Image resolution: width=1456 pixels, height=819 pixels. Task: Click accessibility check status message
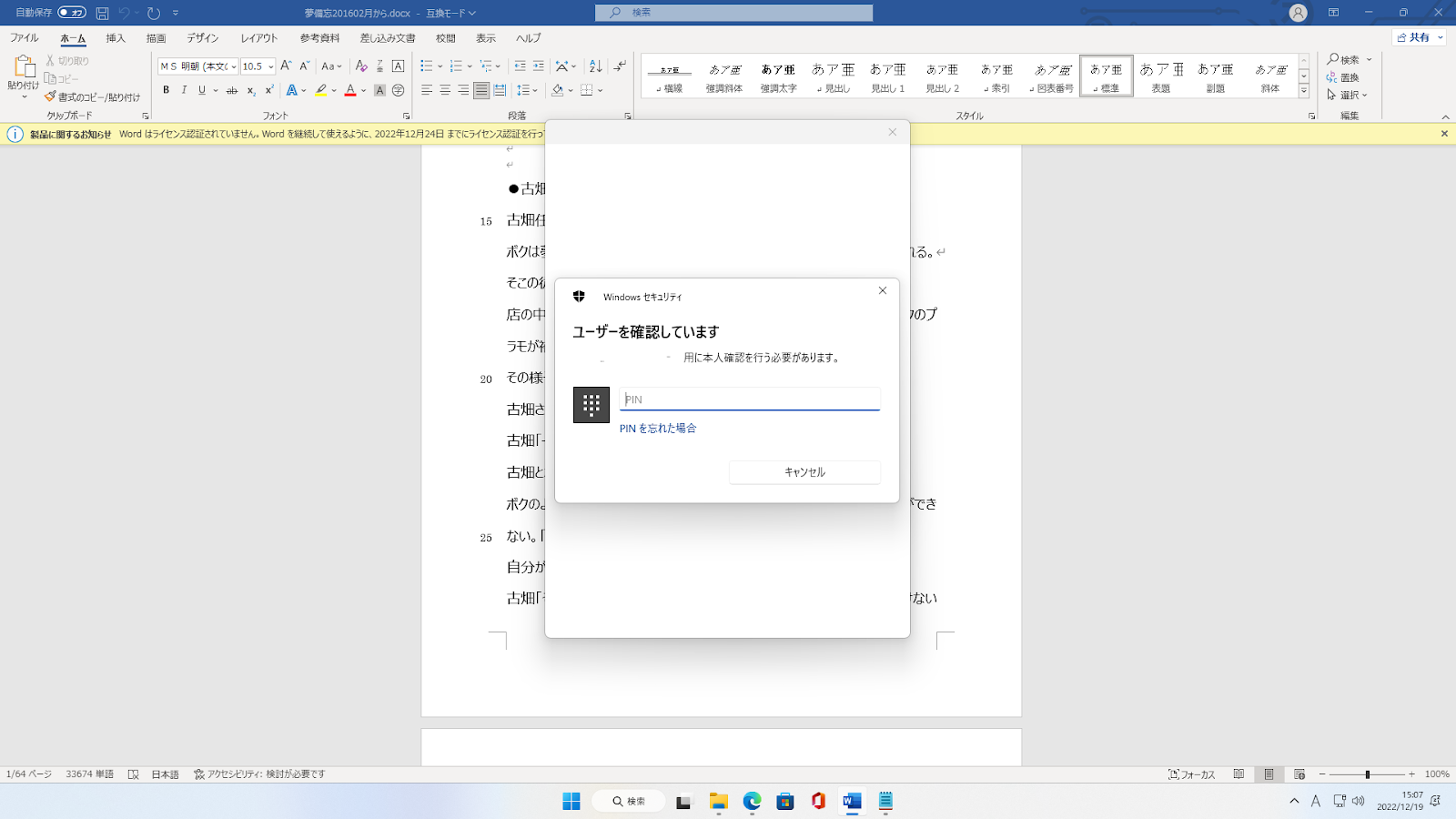pyautogui.click(x=259, y=774)
